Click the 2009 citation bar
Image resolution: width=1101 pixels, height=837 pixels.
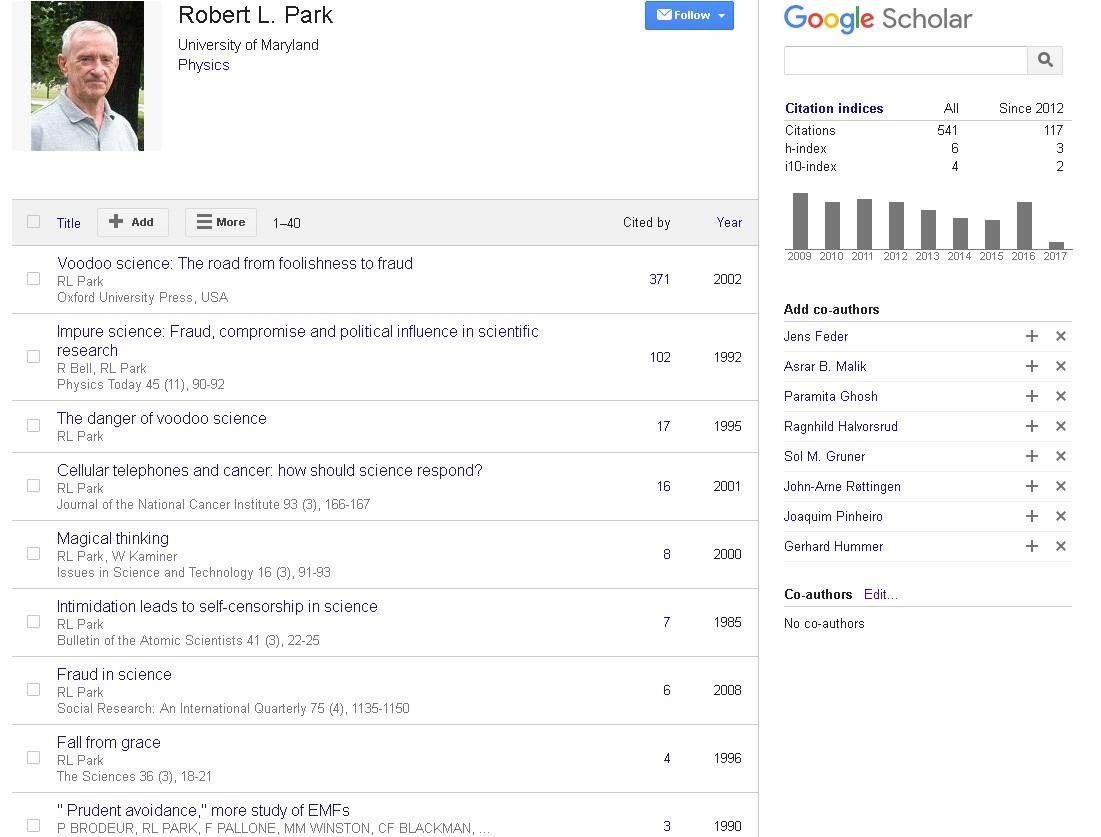(x=800, y=220)
